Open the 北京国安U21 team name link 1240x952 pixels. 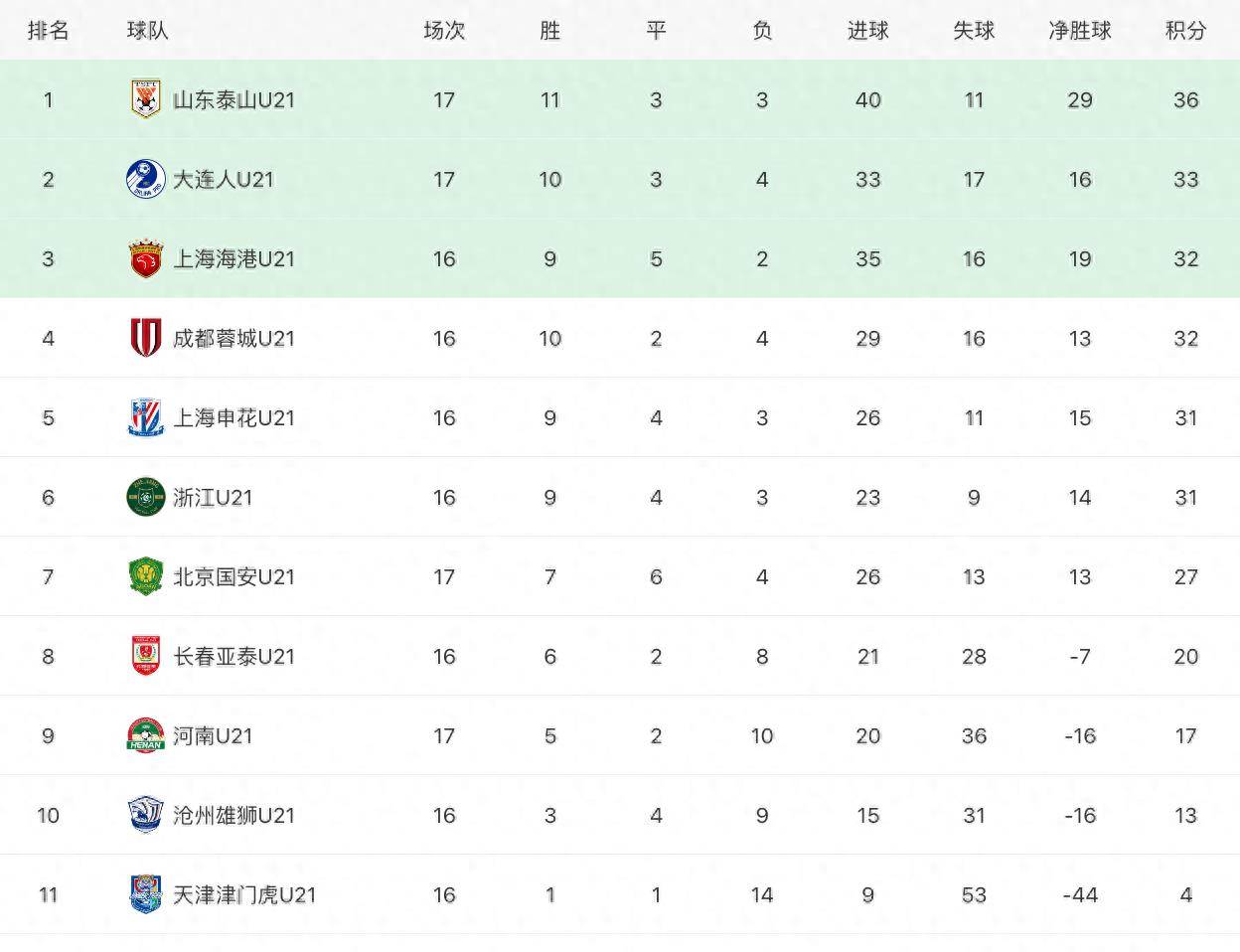233,576
